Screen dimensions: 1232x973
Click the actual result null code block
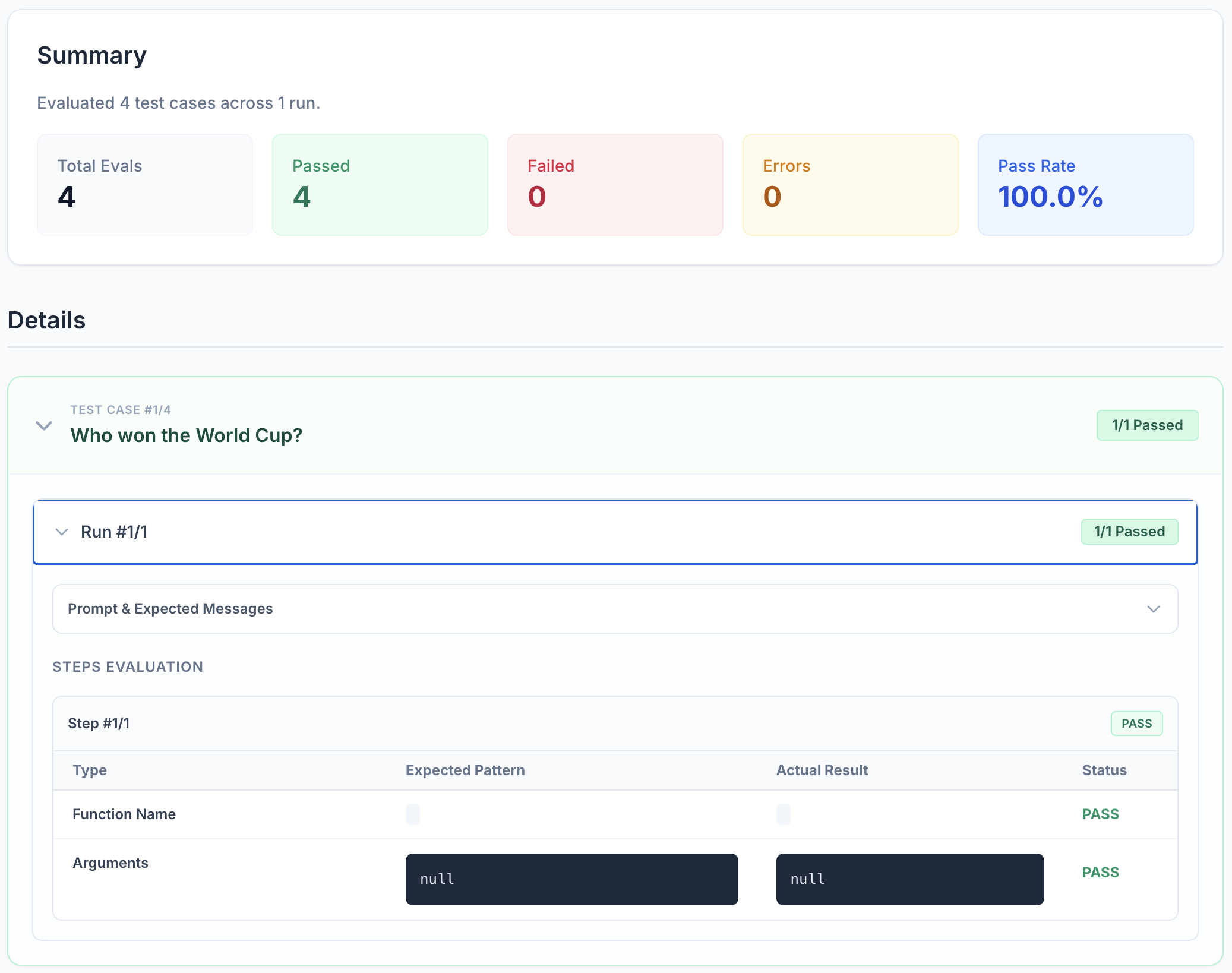[910, 879]
